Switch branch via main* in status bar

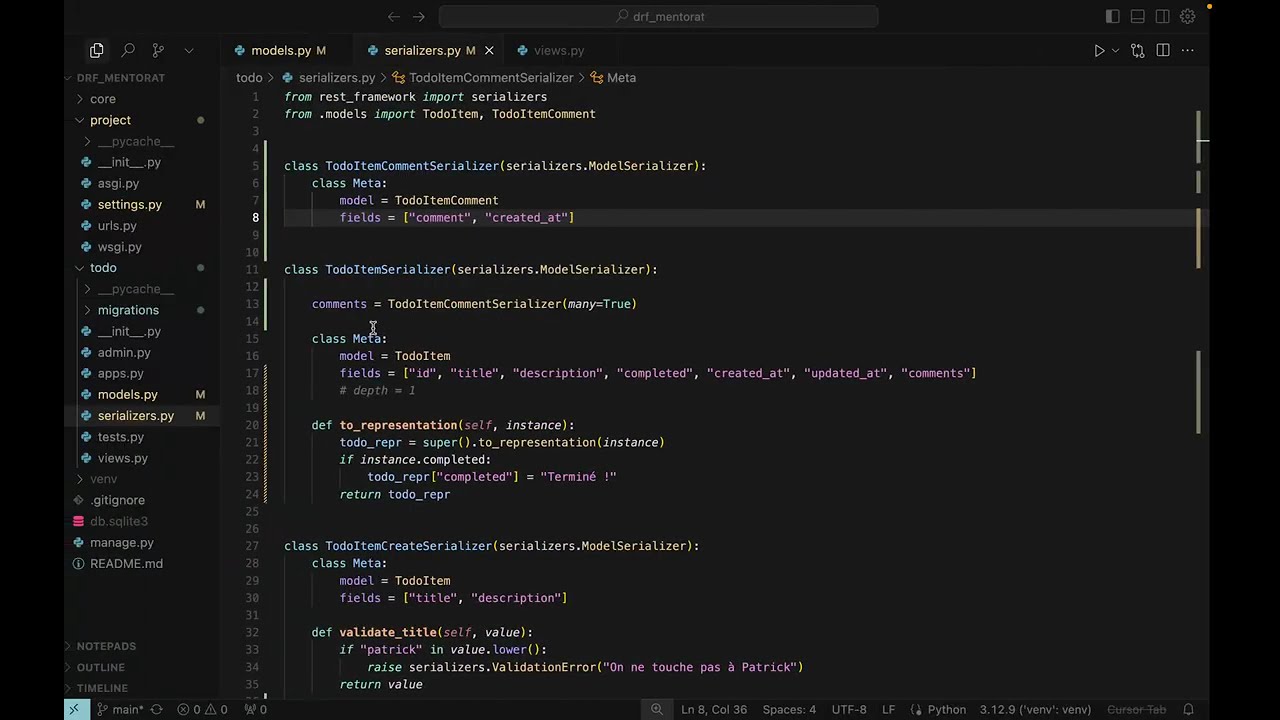coord(120,709)
